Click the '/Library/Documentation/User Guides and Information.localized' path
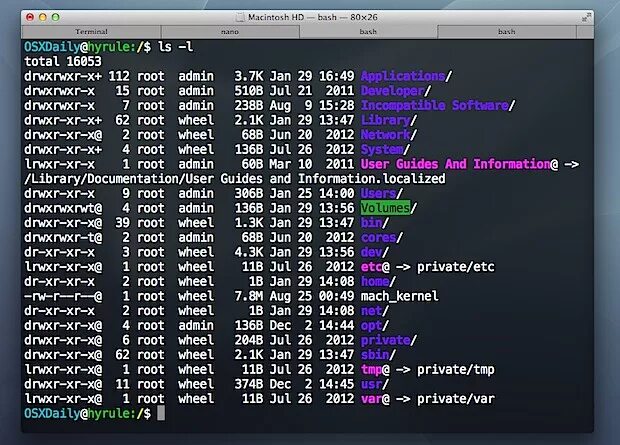This screenshot has width=620, height=445. tap(235, 178)
